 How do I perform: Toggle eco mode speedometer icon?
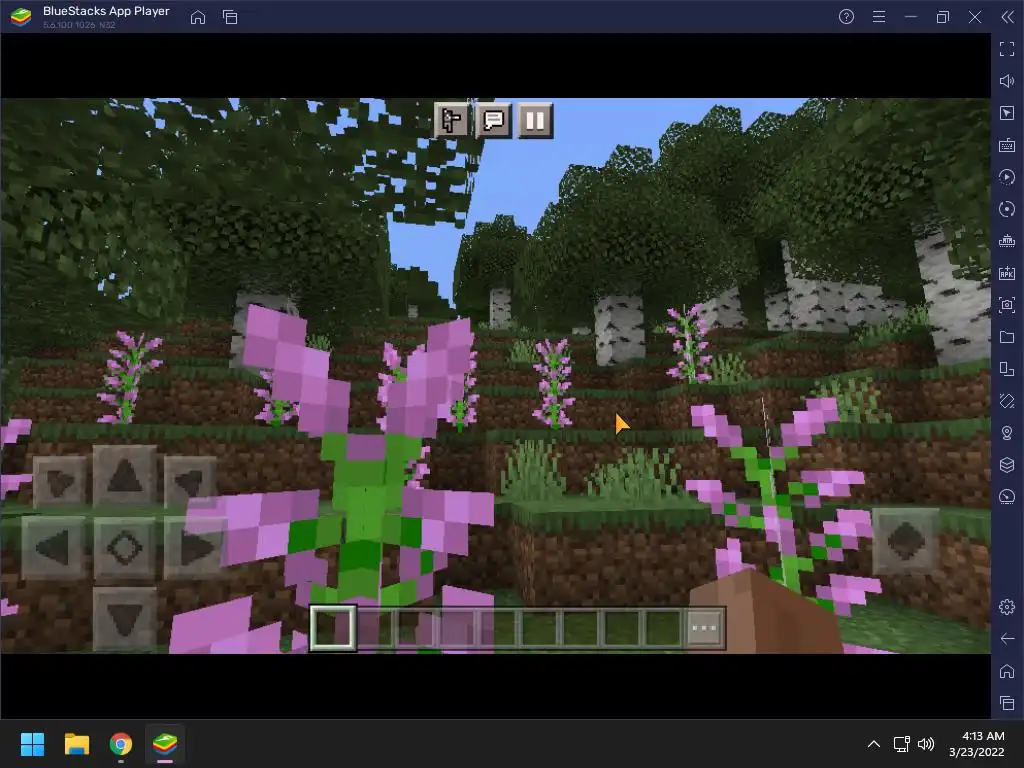pos(1007,497)
